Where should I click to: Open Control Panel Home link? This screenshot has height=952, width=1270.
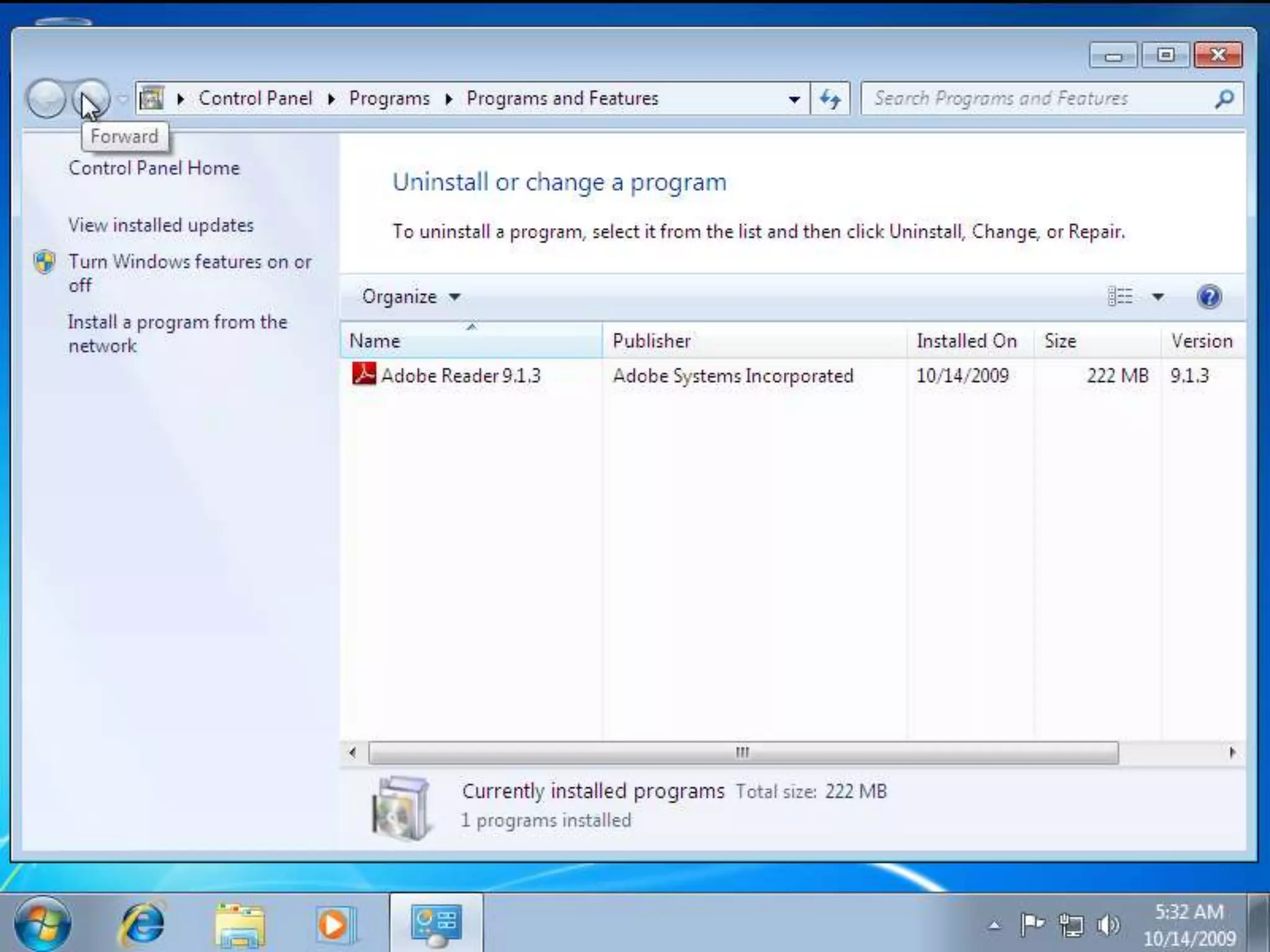154,168
